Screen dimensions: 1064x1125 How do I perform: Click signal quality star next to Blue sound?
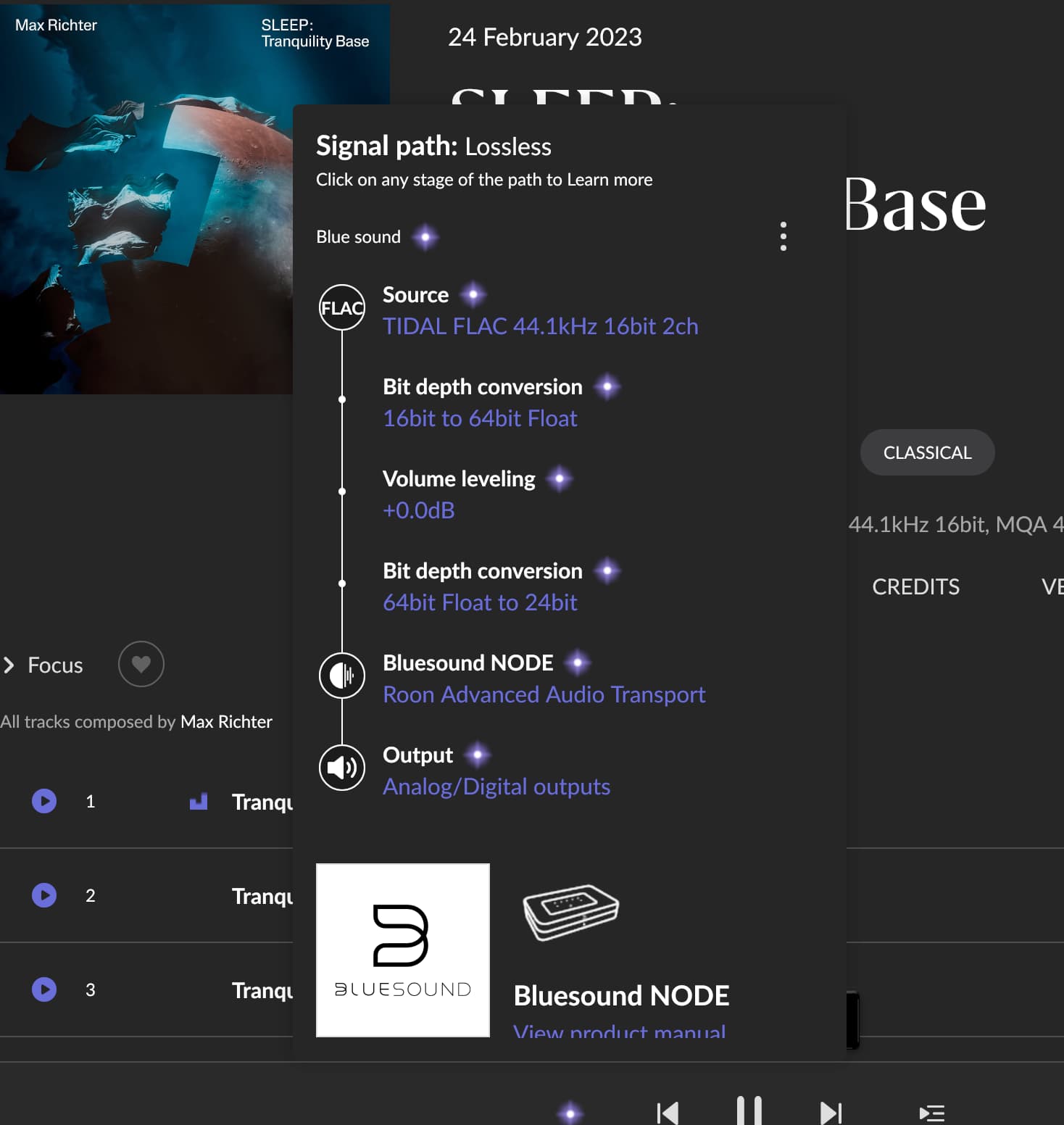(425, 237)
